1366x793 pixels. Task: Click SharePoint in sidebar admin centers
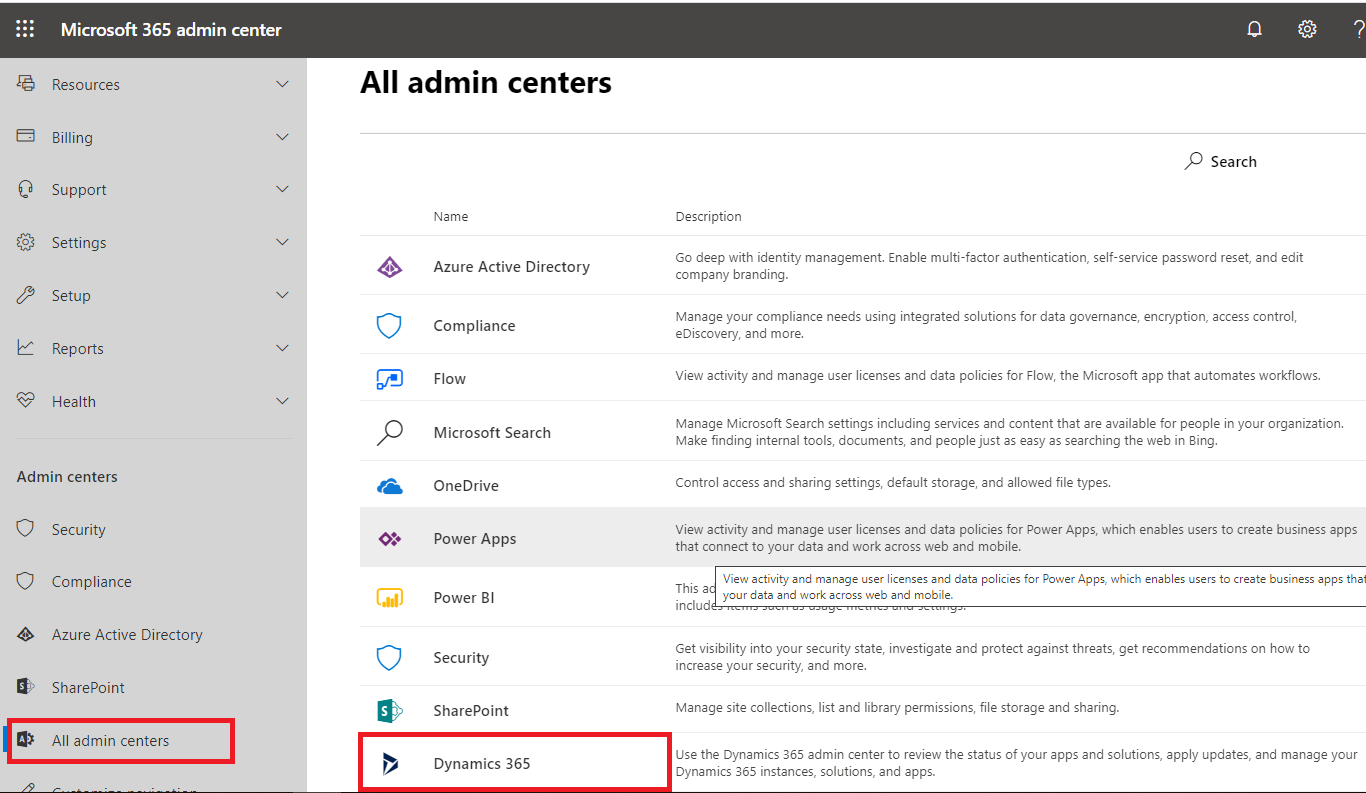(x=89, y=688)
